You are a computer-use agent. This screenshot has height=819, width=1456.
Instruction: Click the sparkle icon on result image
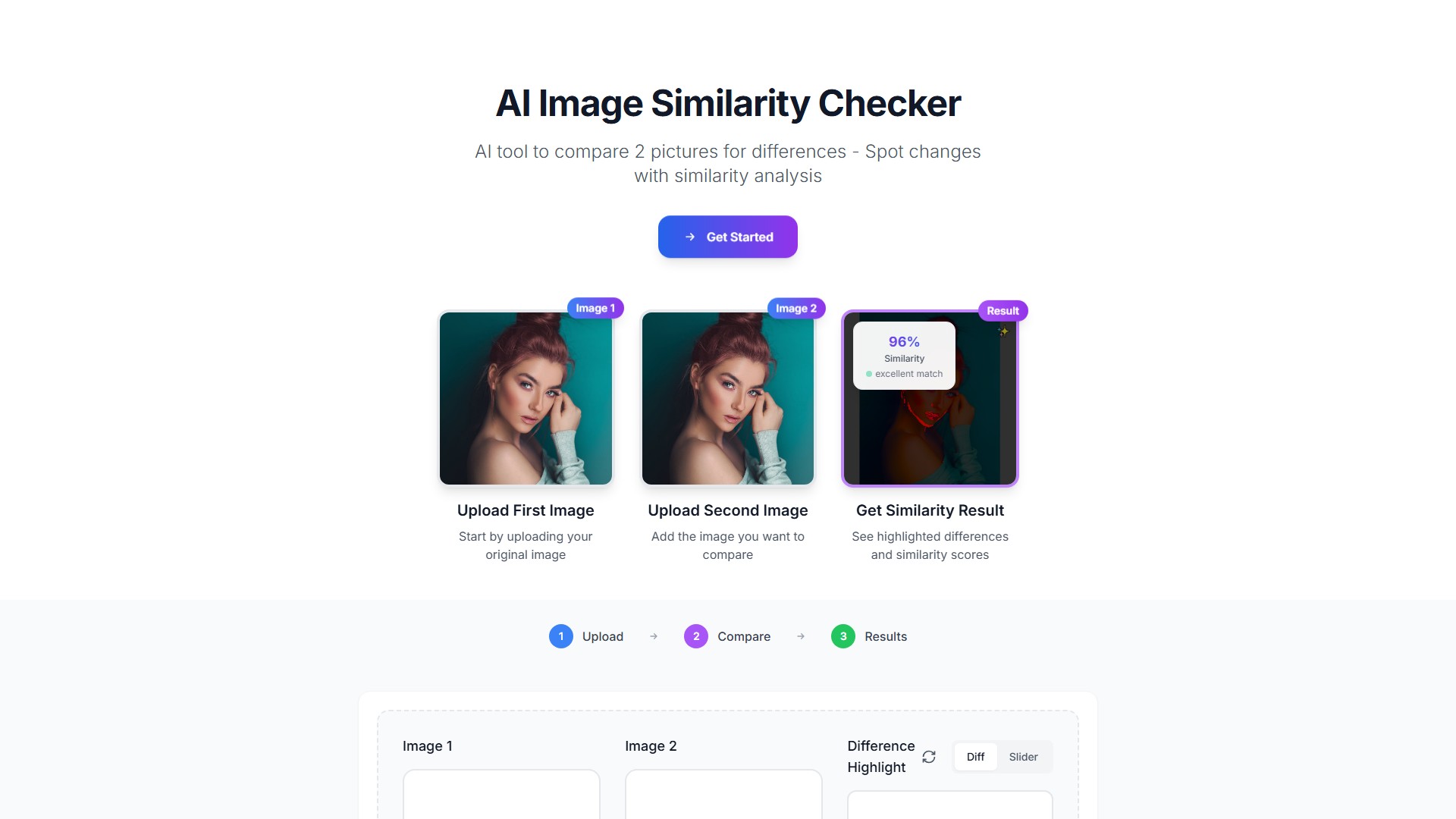pos(1003,331)
